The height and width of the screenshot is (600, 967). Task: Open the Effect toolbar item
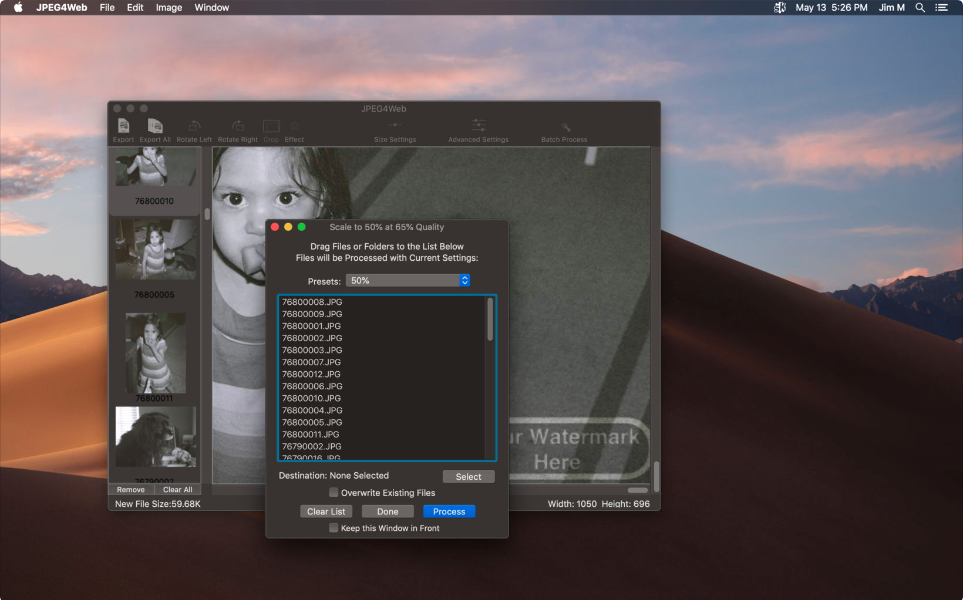pyautogui.click(x=294, y=130)
